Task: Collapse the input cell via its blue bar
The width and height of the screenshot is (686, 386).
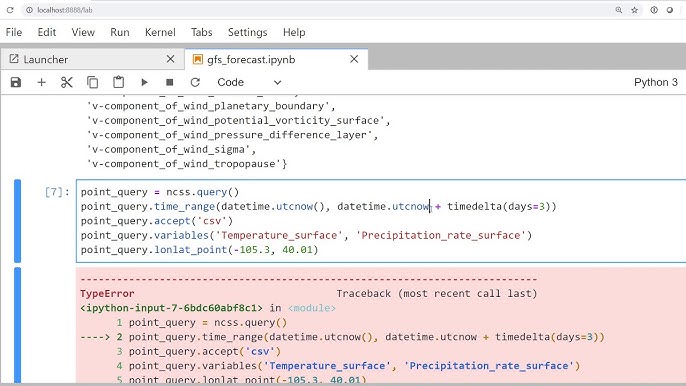Action: (18, 221)
